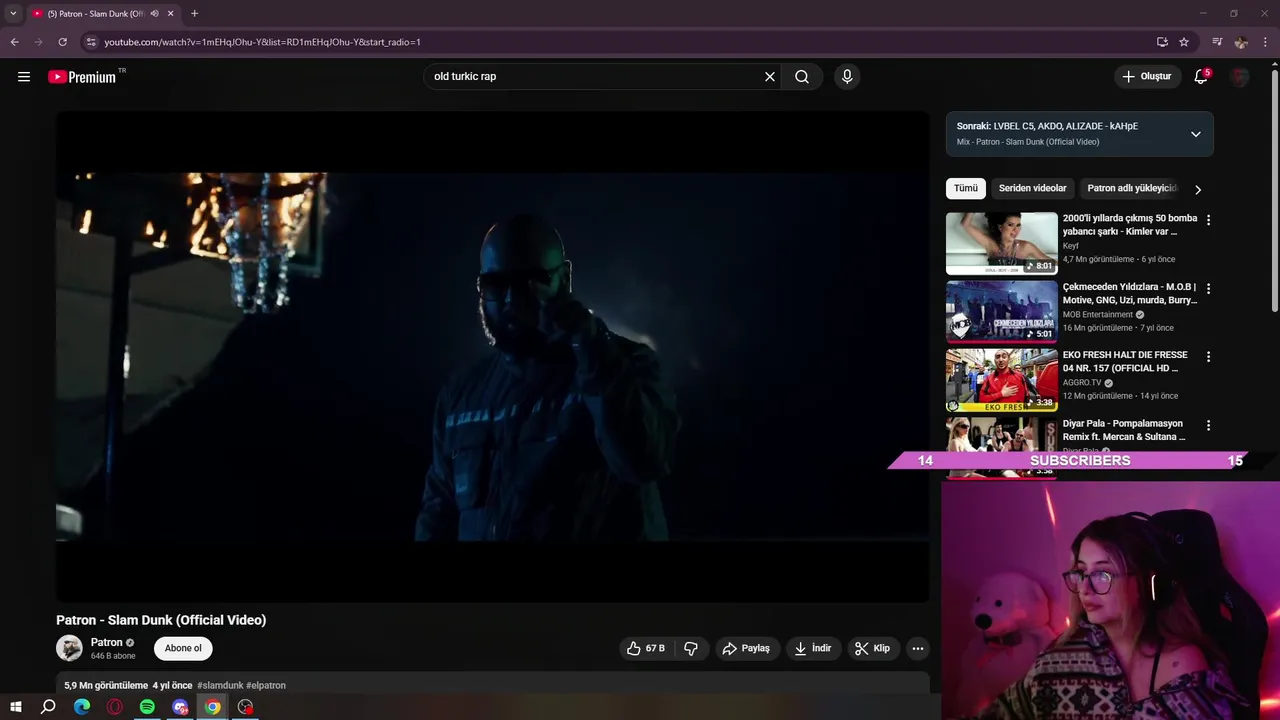Image resolution: width=1280 pixels, height=720 pixels.
Task: Select the Seriden videolar chip
Action: point(1032,188)
